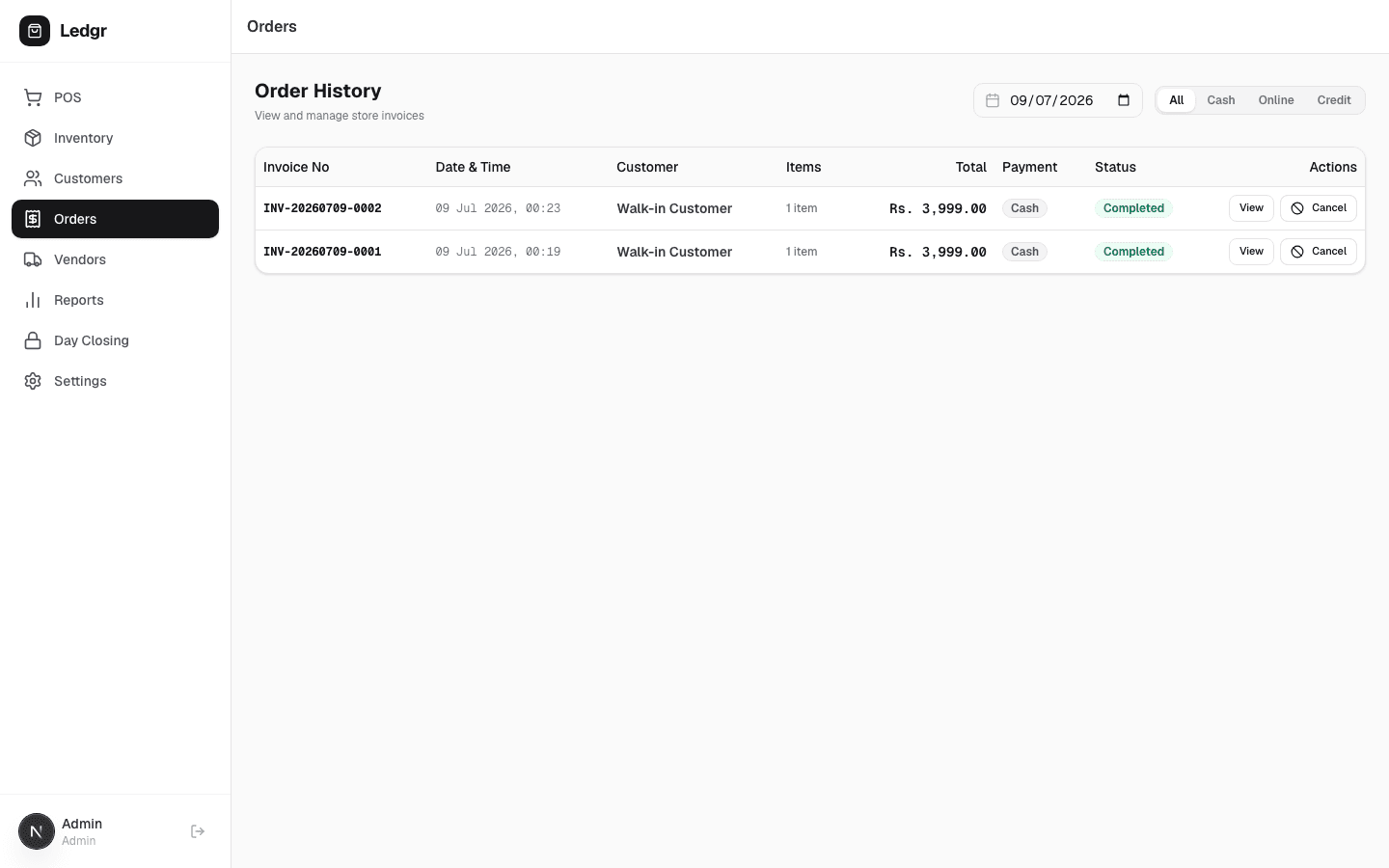Click the calendar icon left of date
Screen dimensions: 1389x868
(993, 100)
